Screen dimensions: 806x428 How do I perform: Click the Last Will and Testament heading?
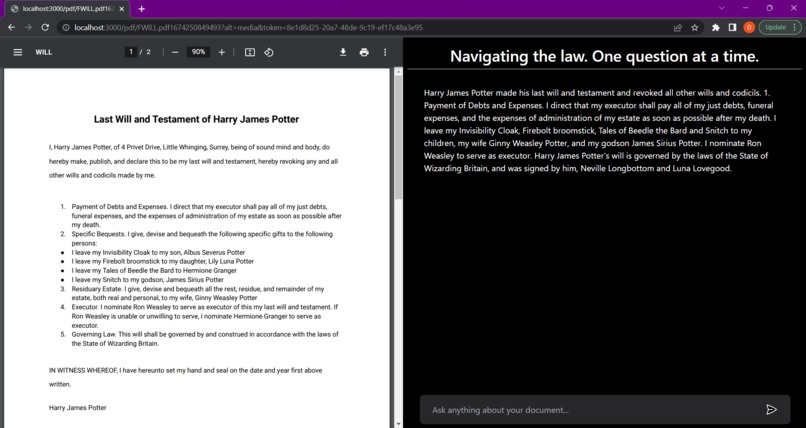tap(196, 119)
